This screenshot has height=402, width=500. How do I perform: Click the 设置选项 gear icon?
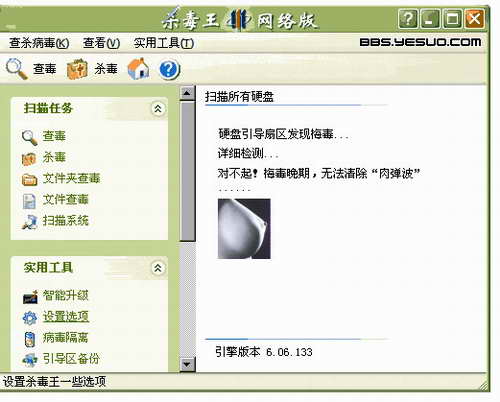click(x=30, y=317)
